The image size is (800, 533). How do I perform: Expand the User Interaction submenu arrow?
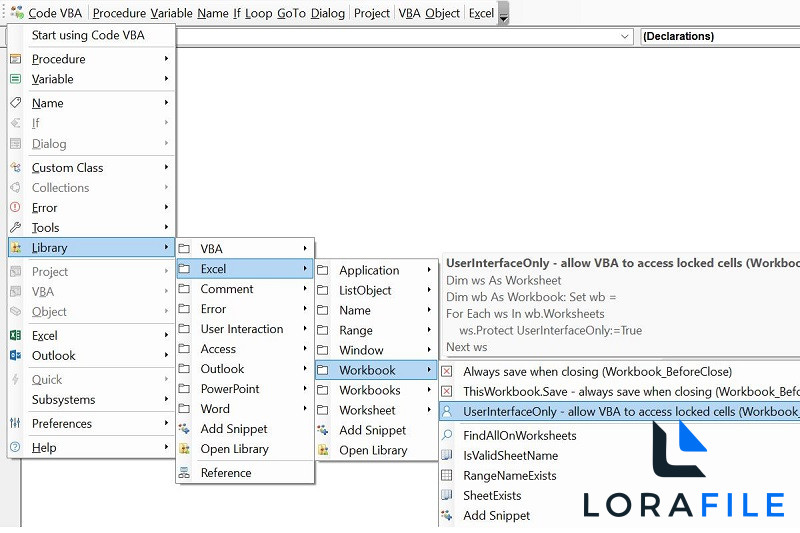click(305, 328)
